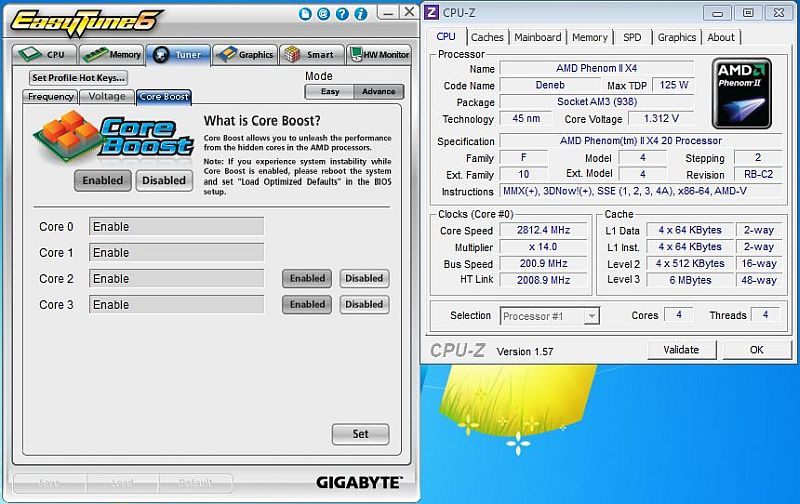Screen dimensions: 800x504
Task: Open the Graphics tab in EasyTune6
Action: click(245, 55)
